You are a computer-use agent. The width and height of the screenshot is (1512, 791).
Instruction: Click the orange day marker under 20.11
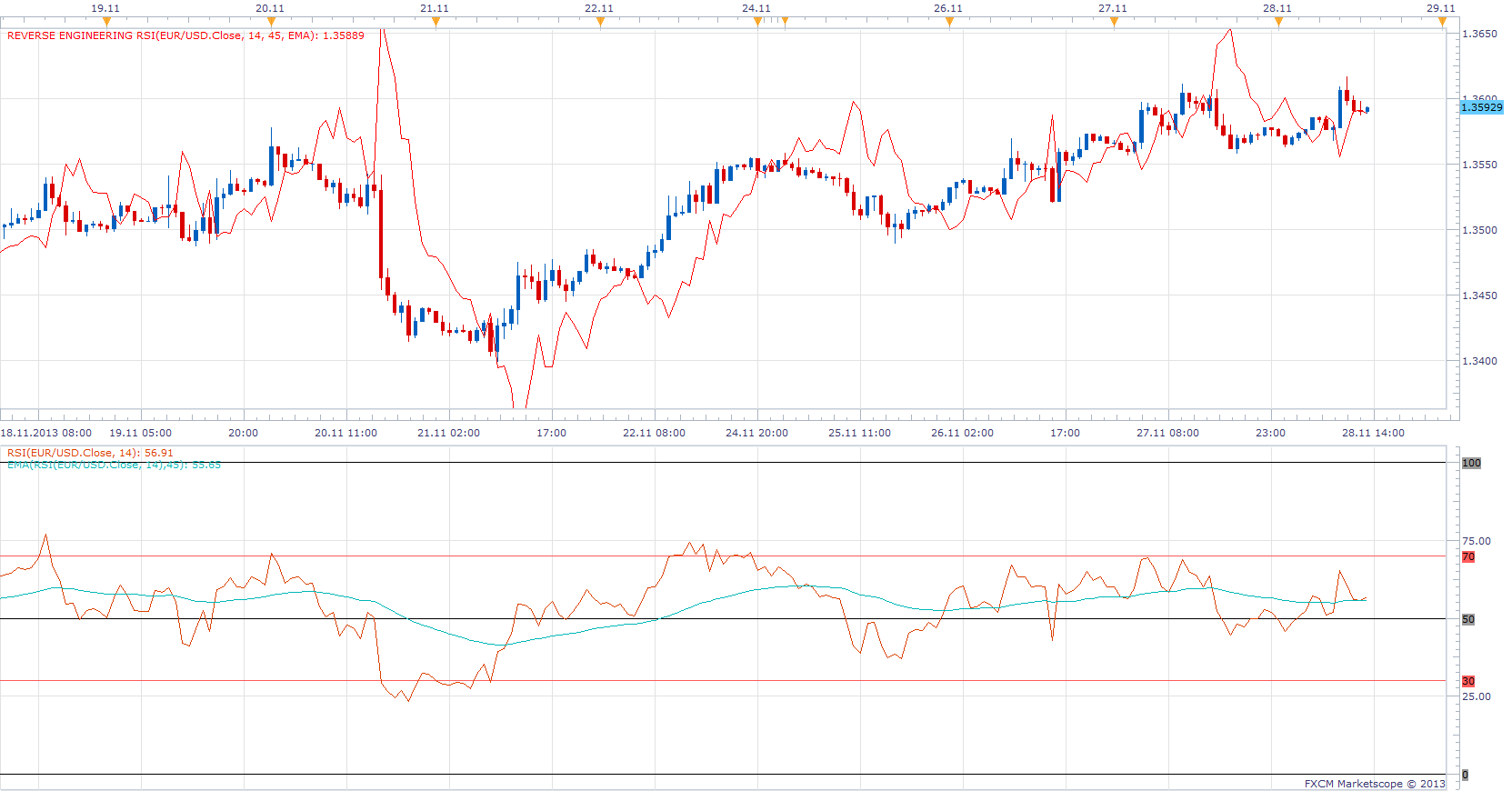point(271,22)
